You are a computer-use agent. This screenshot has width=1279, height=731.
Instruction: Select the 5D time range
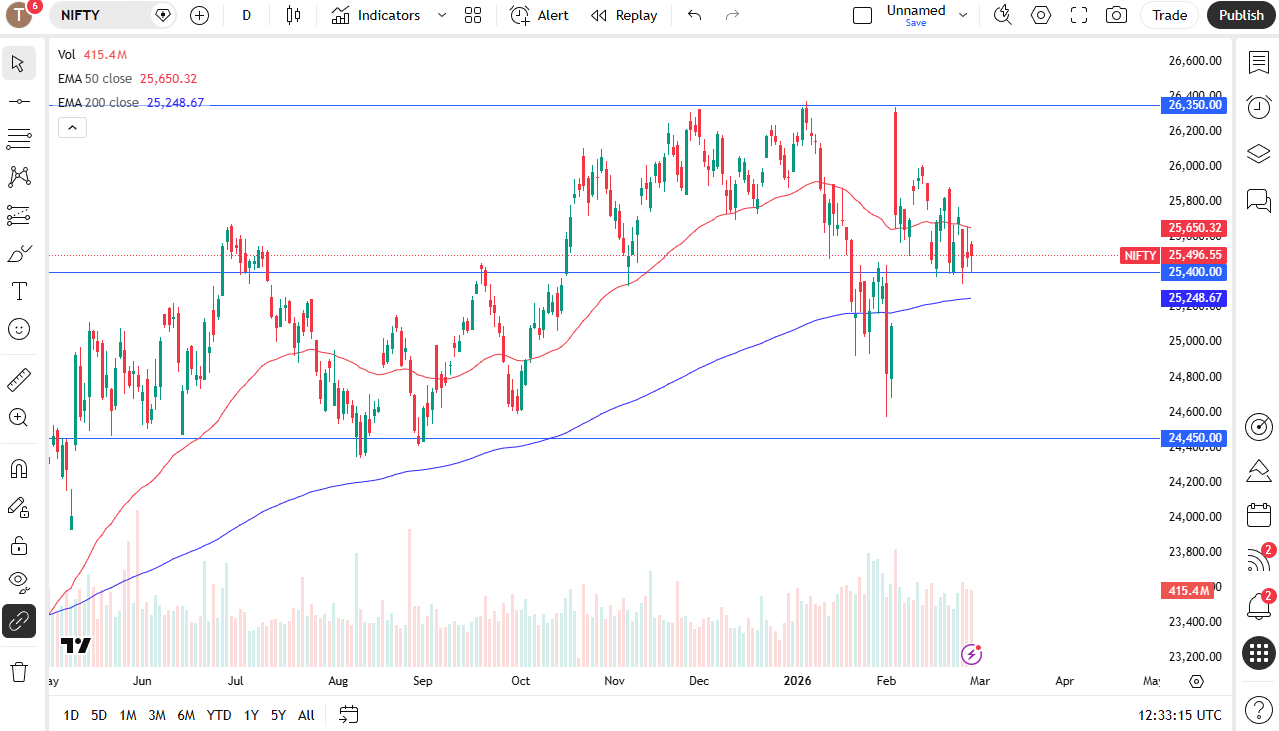coord(99,715)
